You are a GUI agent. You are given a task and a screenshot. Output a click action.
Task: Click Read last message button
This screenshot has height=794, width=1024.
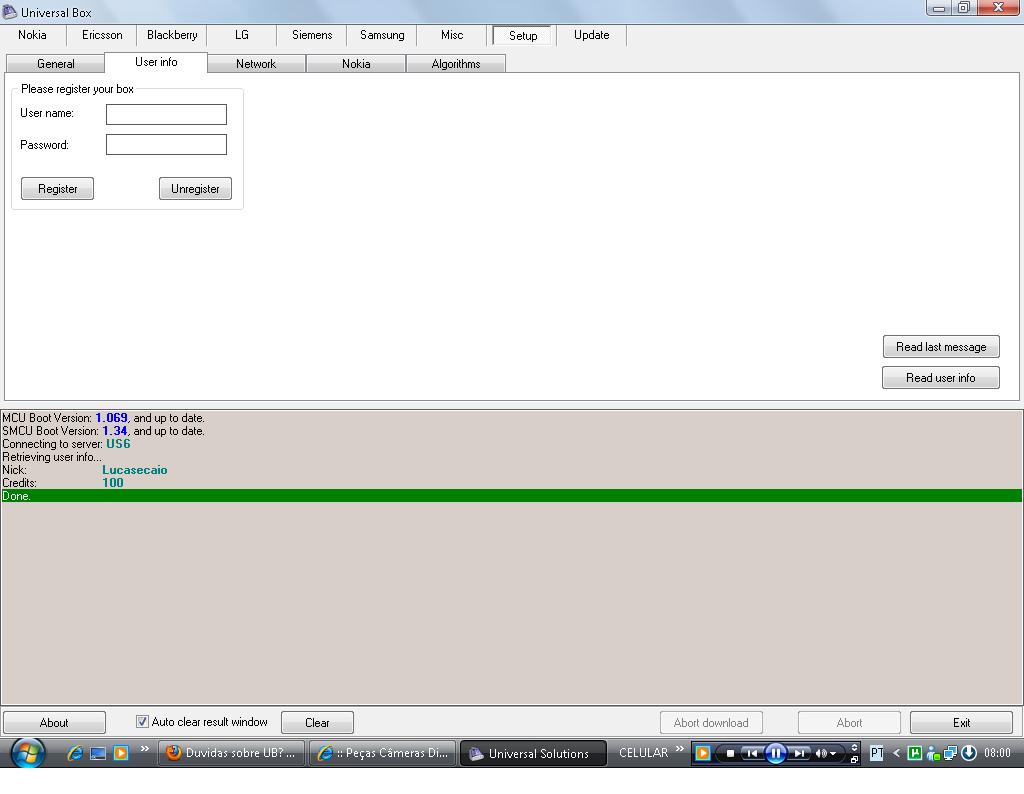tap(941, 347)
